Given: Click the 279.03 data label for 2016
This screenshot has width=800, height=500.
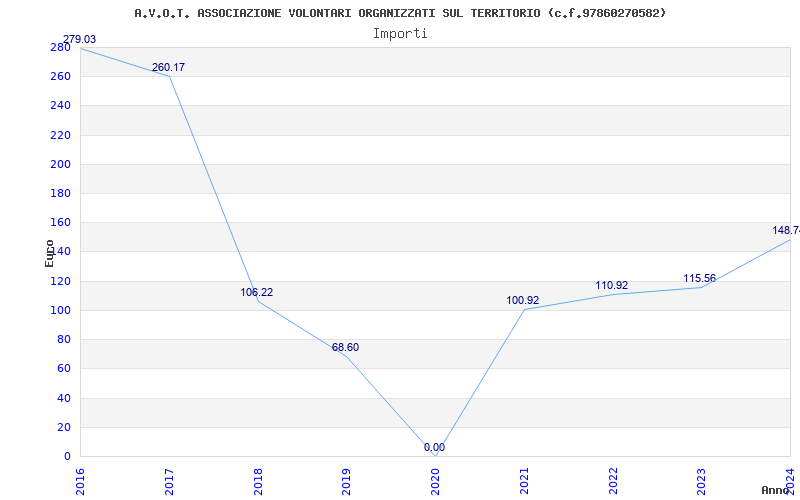Looking at the screenshot, I should (x=79, y=39).
